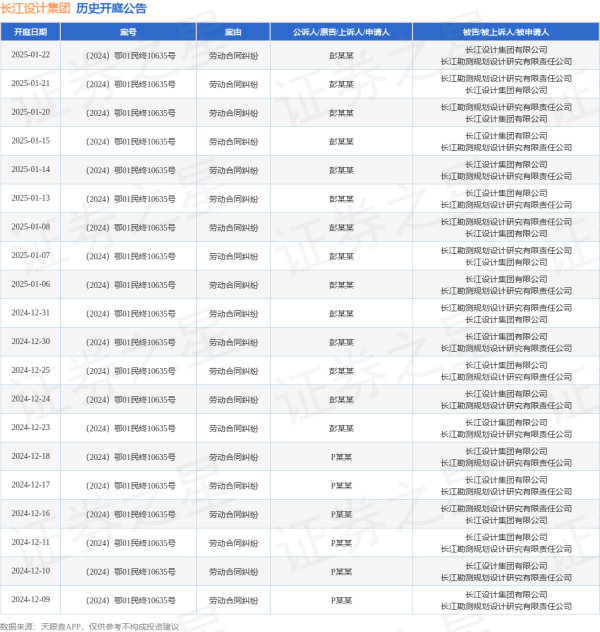Image resolution: width=600 pixels, height=632 pixels.
Task: Click the date 2025-01-13
Action: [31, 198]
